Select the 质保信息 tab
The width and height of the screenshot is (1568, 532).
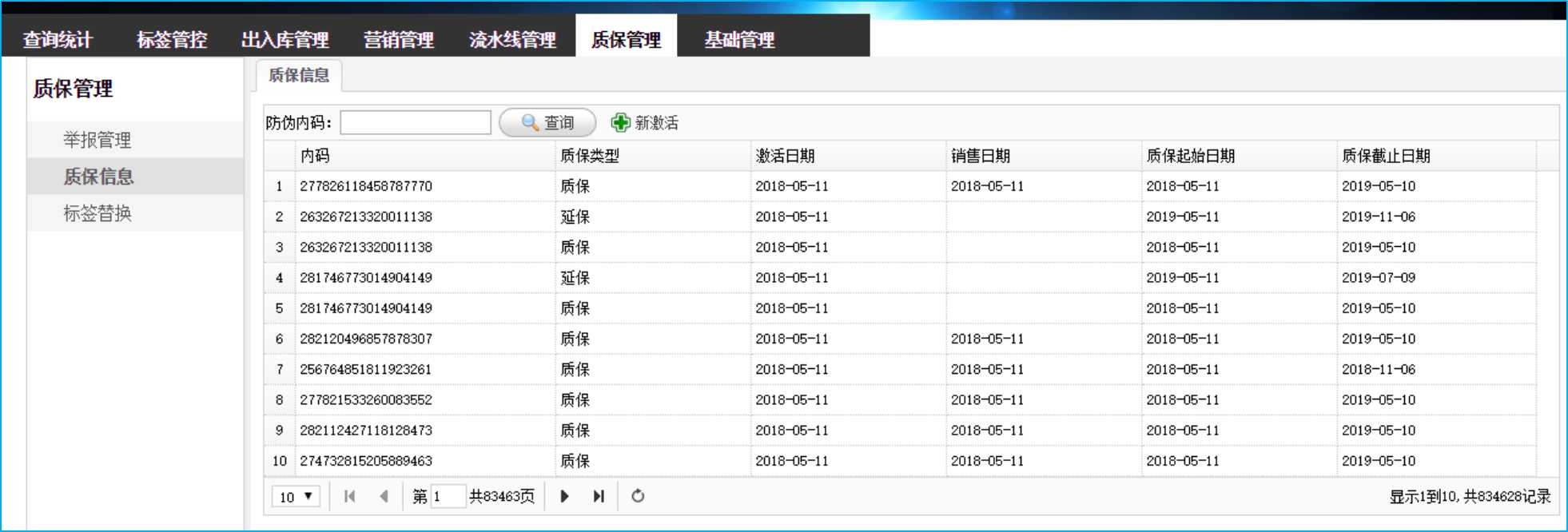[x=299, y=75]
